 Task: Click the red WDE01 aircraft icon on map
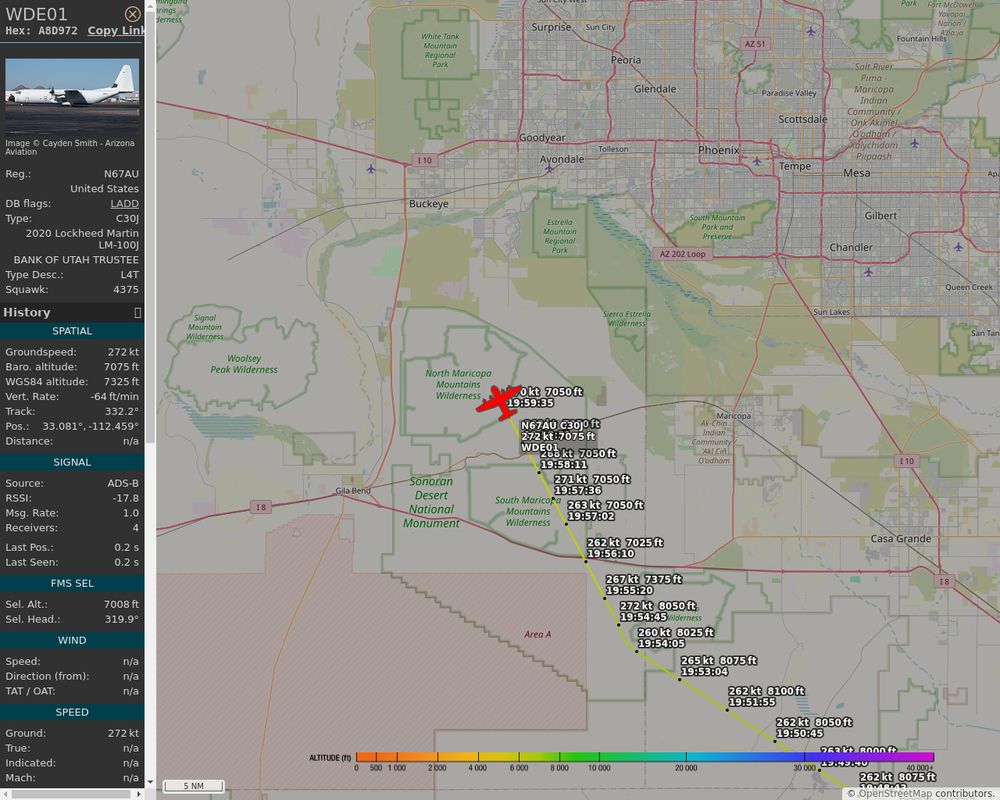point(499,401)
